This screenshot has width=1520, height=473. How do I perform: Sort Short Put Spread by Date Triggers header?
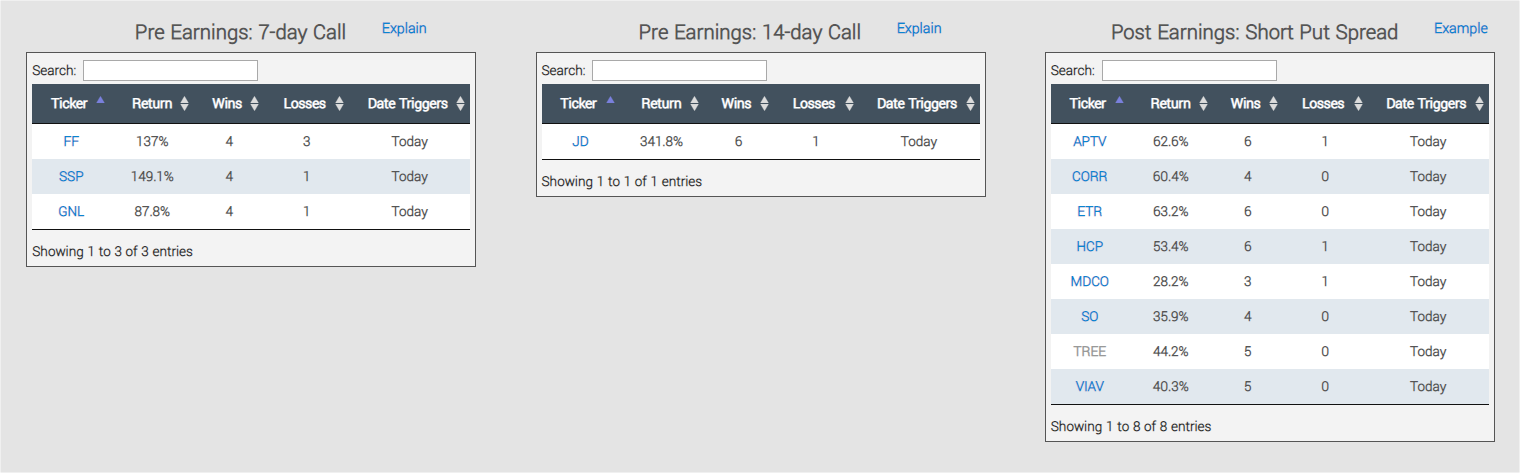[x=1426, y=104]
